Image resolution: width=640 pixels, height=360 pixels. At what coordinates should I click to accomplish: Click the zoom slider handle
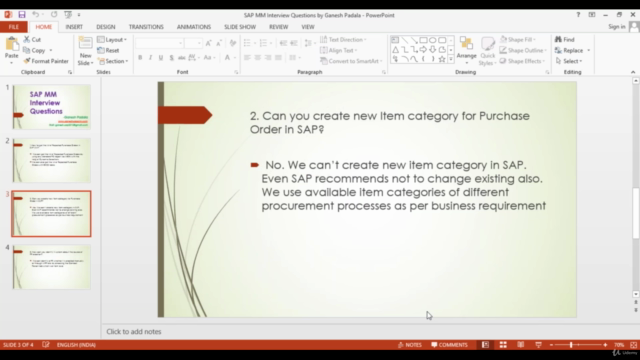(571, 345)
